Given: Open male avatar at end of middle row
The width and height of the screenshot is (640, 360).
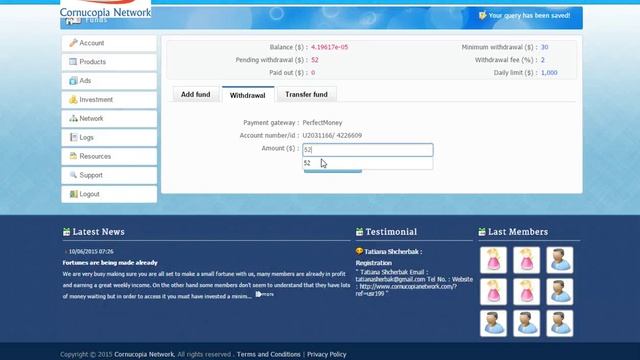Looking at the screenshot, I should 560,292.
